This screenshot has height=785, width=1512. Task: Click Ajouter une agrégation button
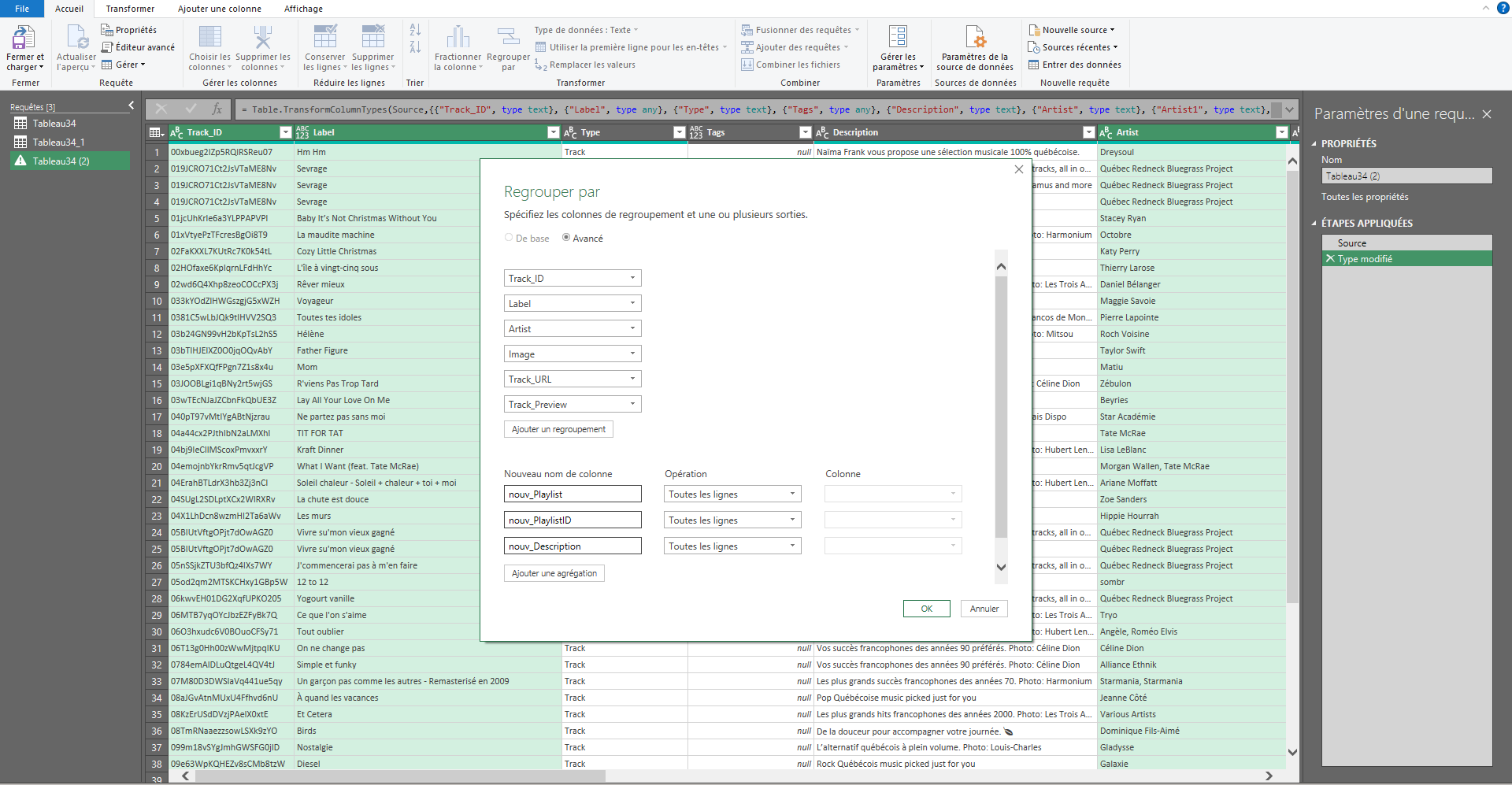click(x=554, y=573)
